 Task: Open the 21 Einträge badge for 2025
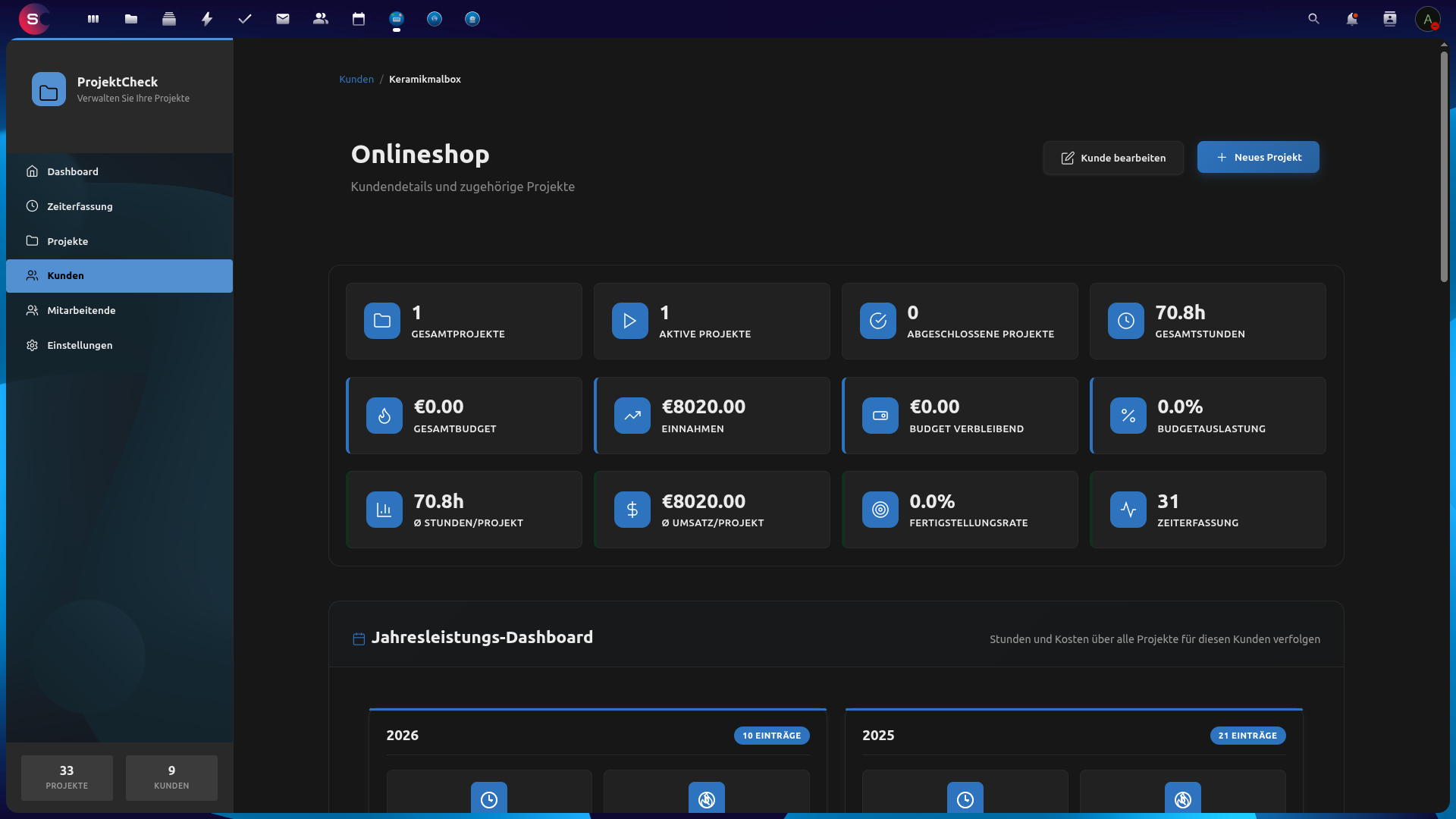pos(1247,736)
